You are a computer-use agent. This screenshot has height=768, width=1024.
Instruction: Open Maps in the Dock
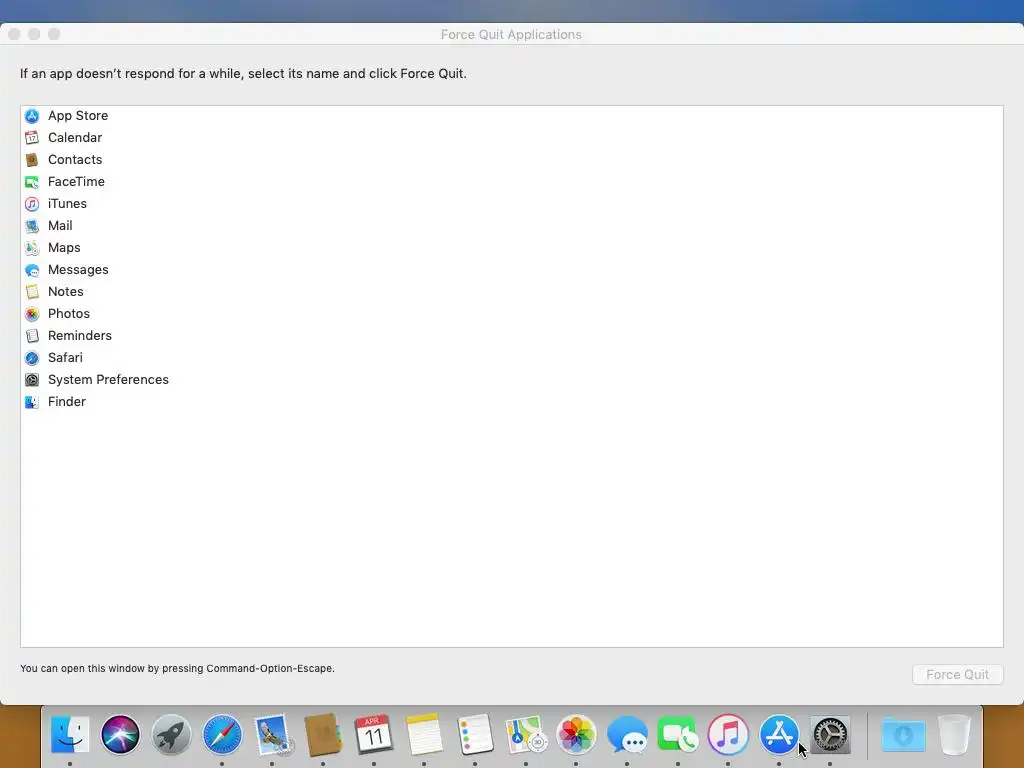click(x=526, y=735)
